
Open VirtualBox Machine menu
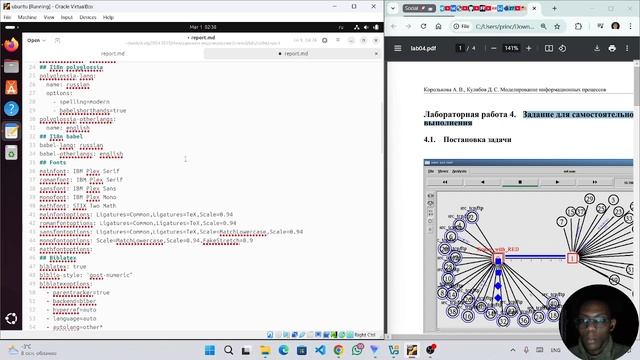coord(27,17)
